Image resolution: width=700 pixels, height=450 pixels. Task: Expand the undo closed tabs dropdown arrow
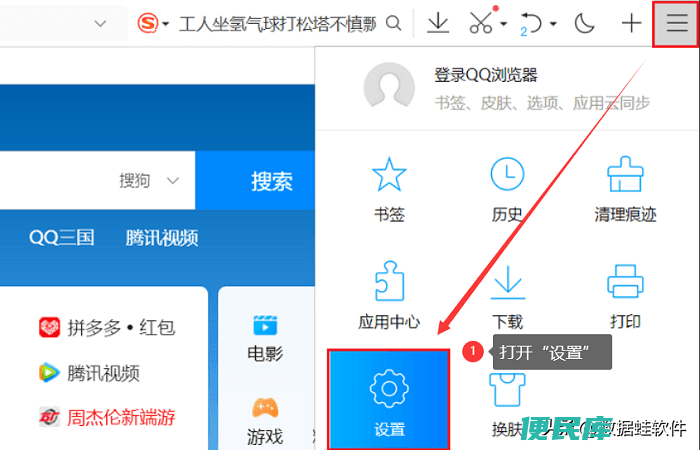point(553,24)
